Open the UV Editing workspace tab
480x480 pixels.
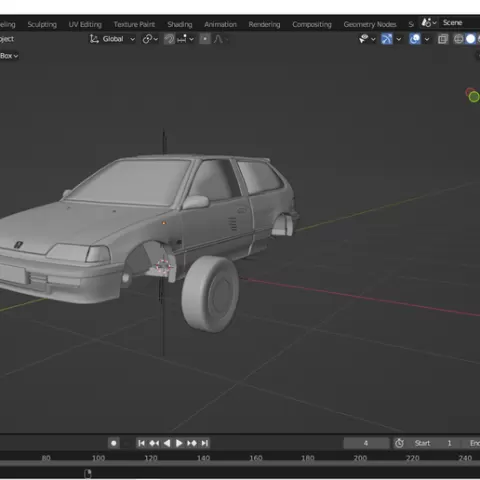(85, 24)
